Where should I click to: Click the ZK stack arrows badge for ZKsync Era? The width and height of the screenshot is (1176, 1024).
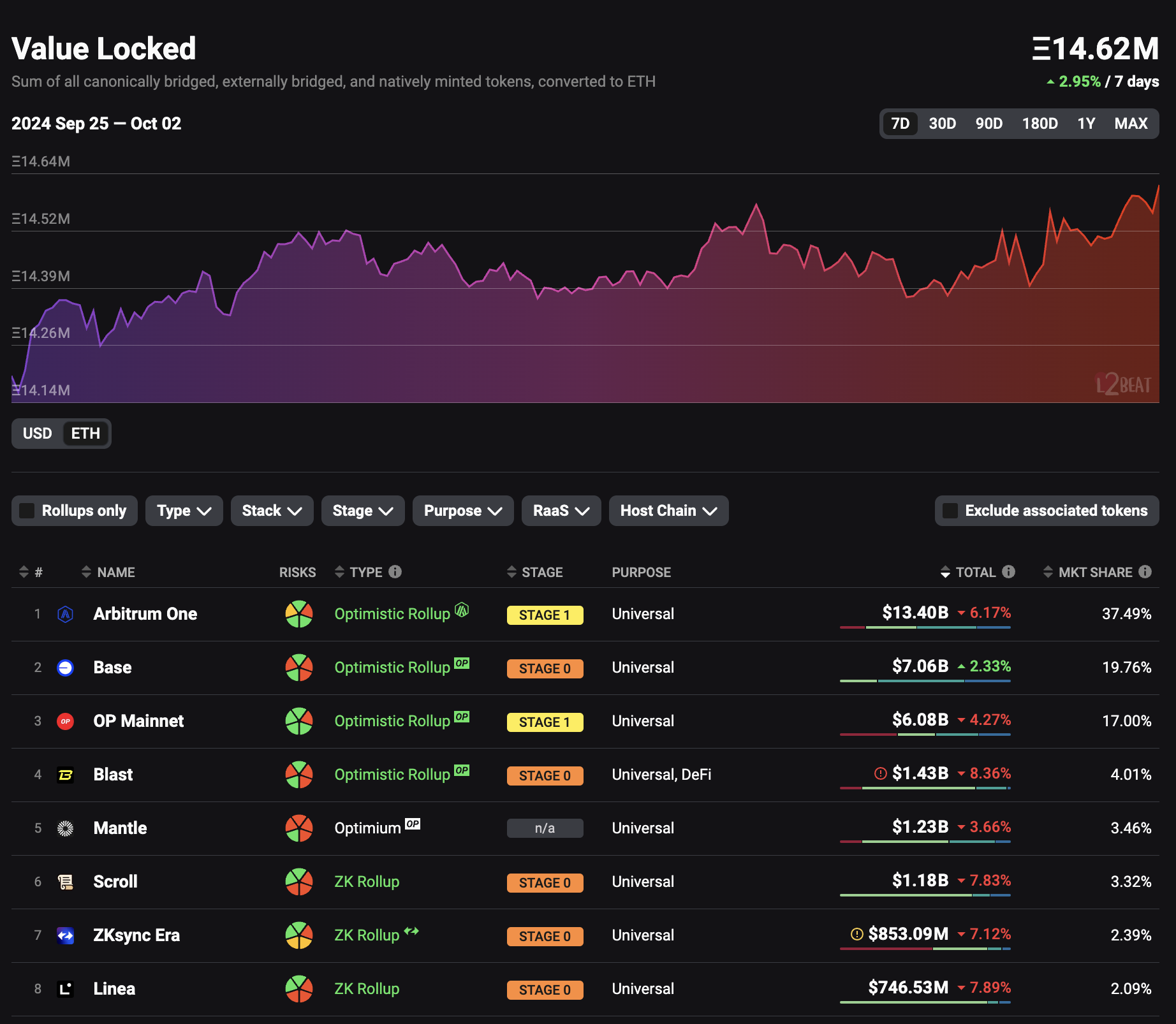[411, 931]
